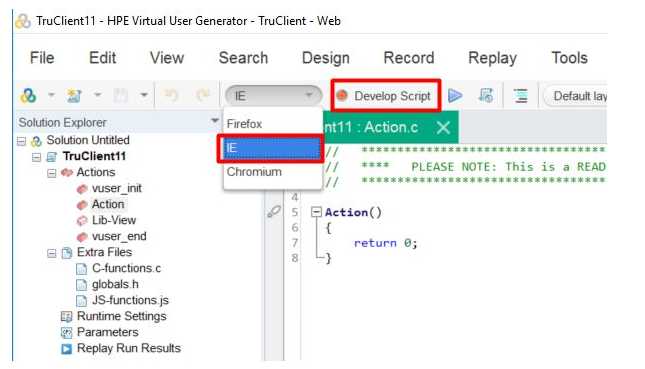Open the Search menu
This screenshot has height=369, width=645.
[243, 58]
